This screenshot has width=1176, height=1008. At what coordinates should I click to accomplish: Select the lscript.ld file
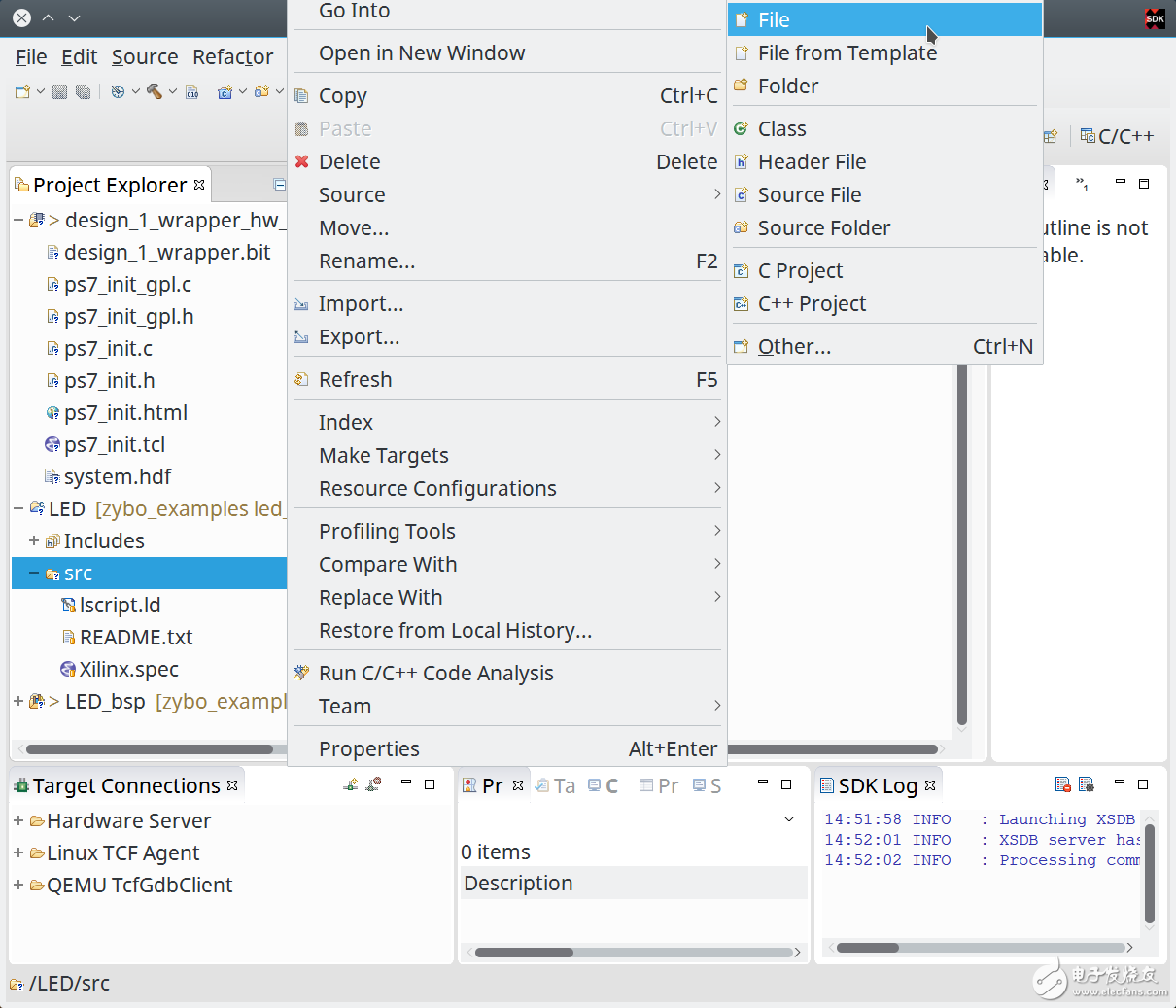(x=120, y=605)
